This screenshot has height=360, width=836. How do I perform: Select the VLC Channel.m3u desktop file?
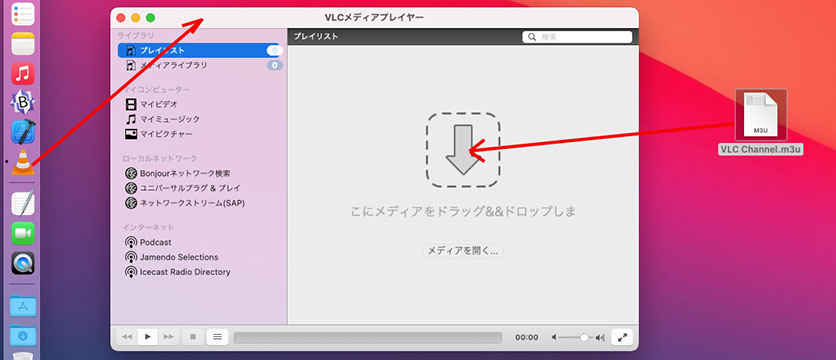click(x=761, y=122)
